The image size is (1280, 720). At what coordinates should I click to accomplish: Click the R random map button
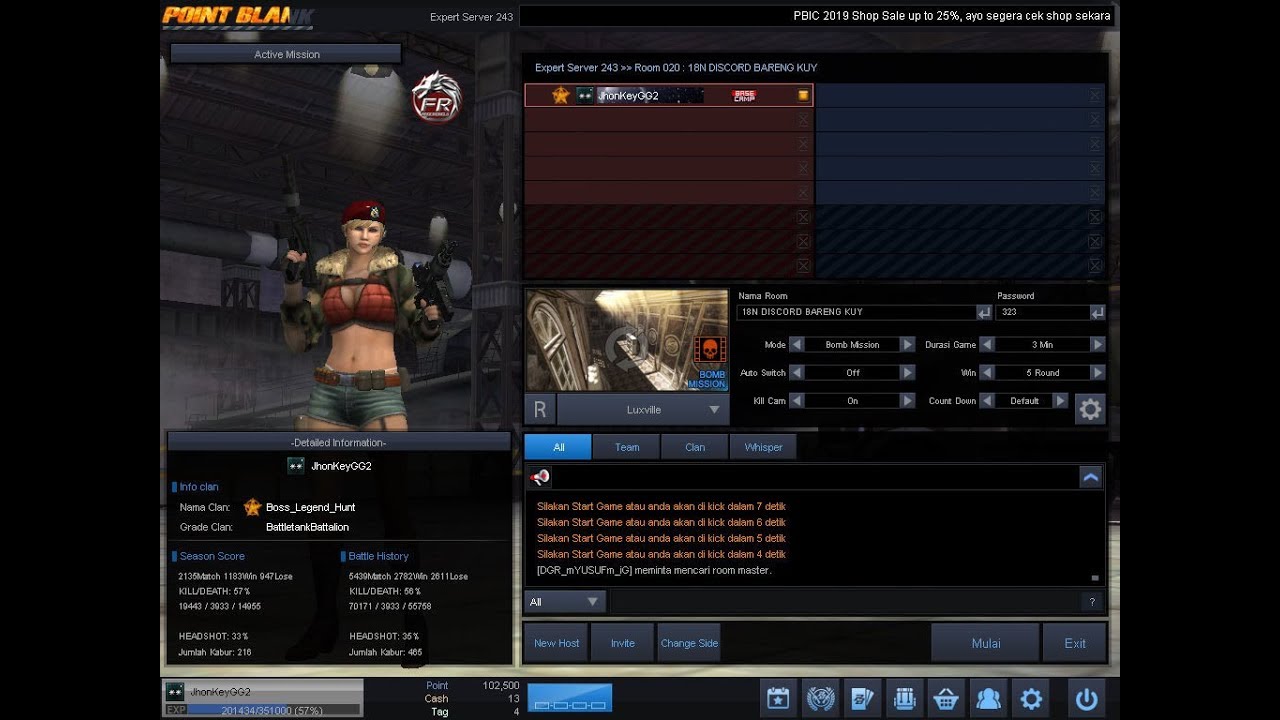(x=540, y=409)
